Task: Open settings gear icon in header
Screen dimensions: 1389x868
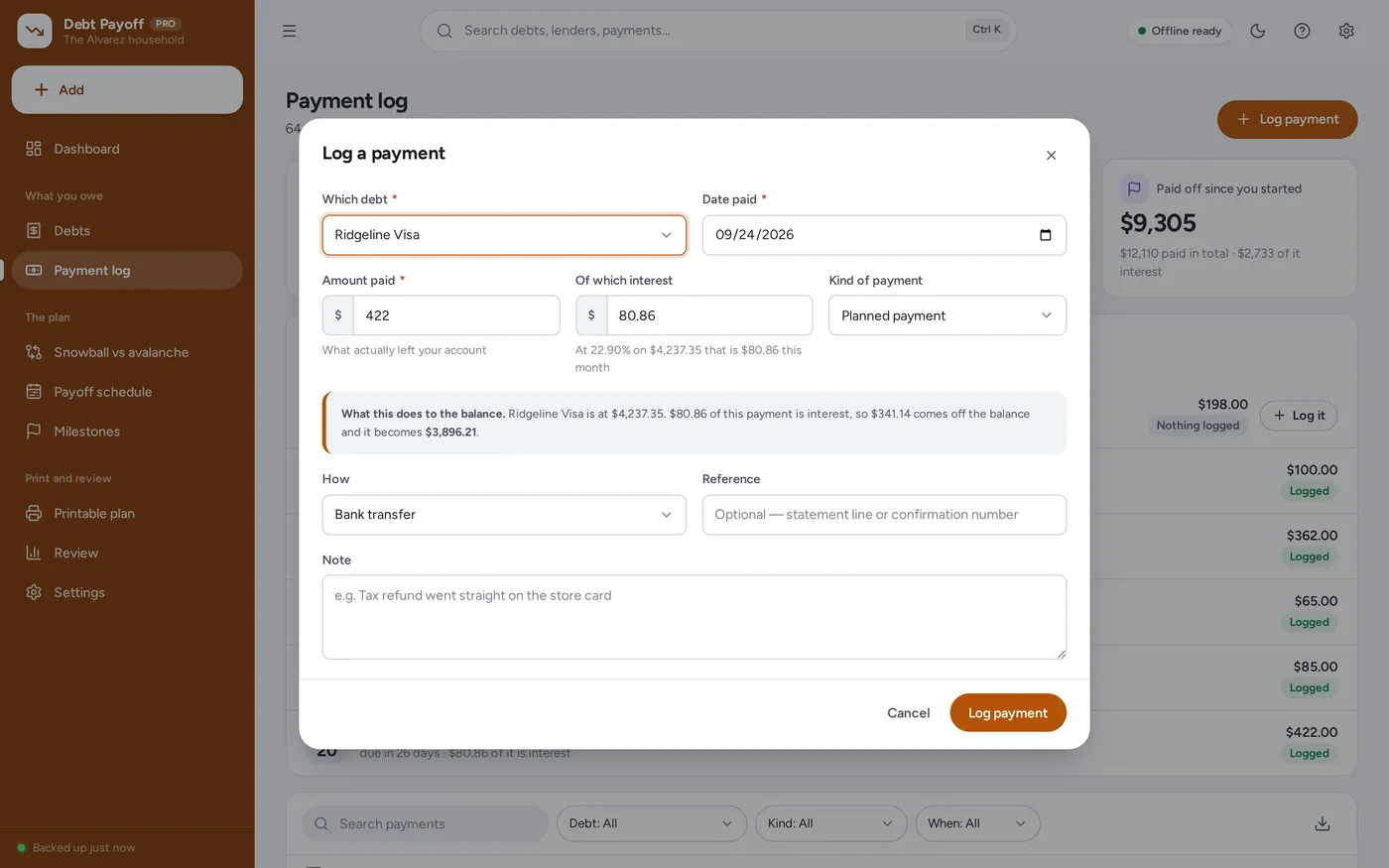Action: point(1346,31)
